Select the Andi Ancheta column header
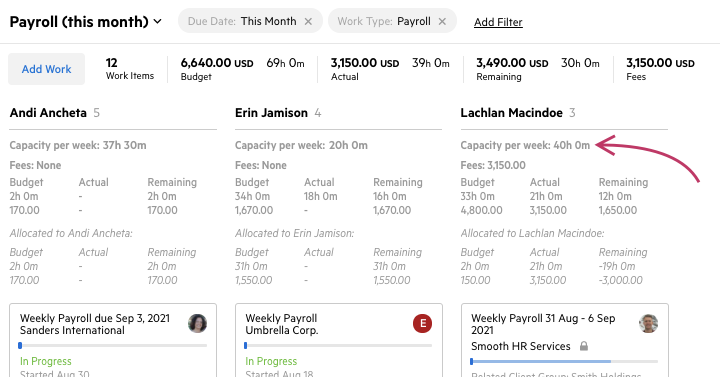Screen dimensions: 720x377 tap(48, 113)
